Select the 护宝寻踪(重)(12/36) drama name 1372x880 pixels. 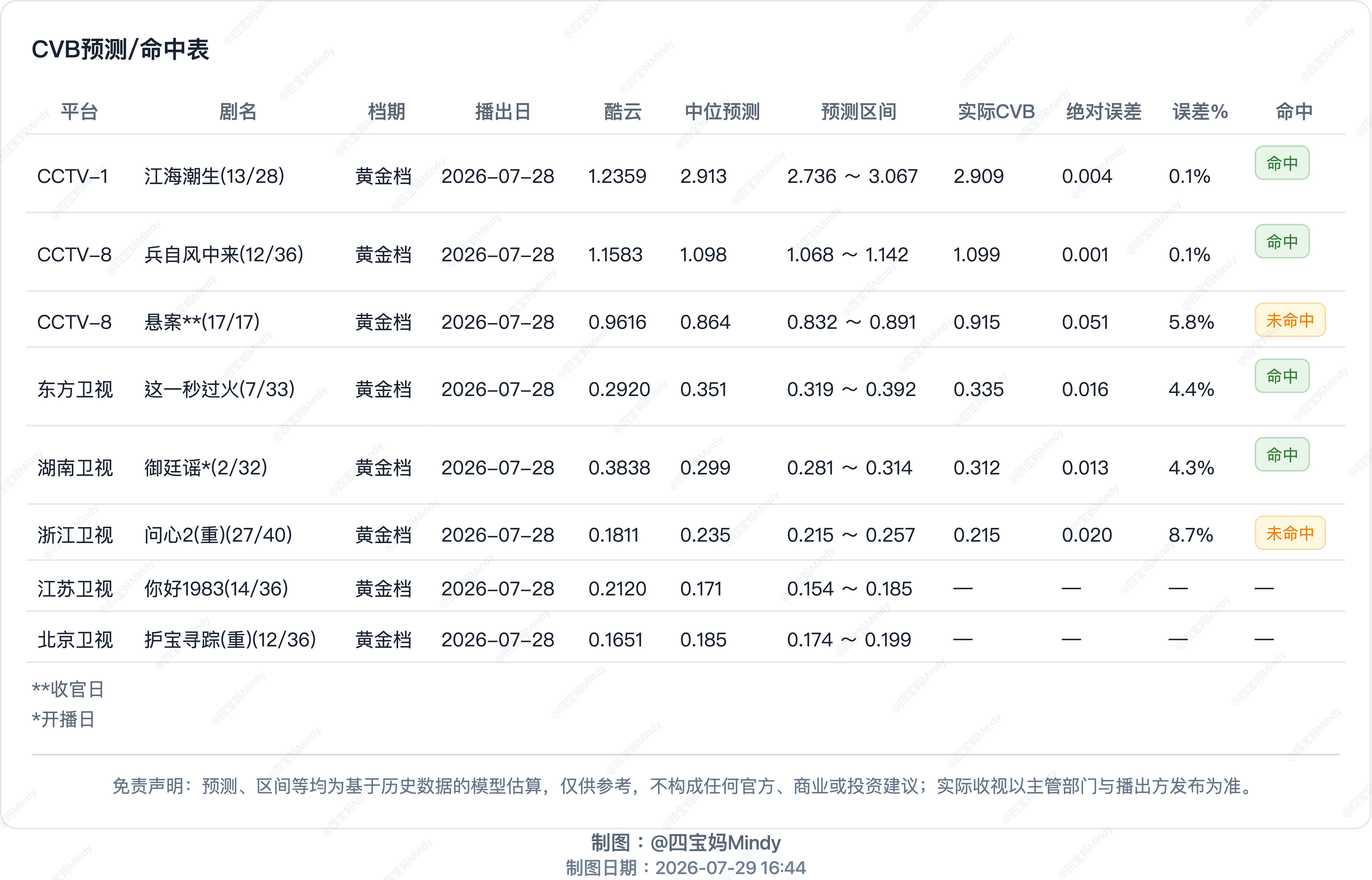230,639
